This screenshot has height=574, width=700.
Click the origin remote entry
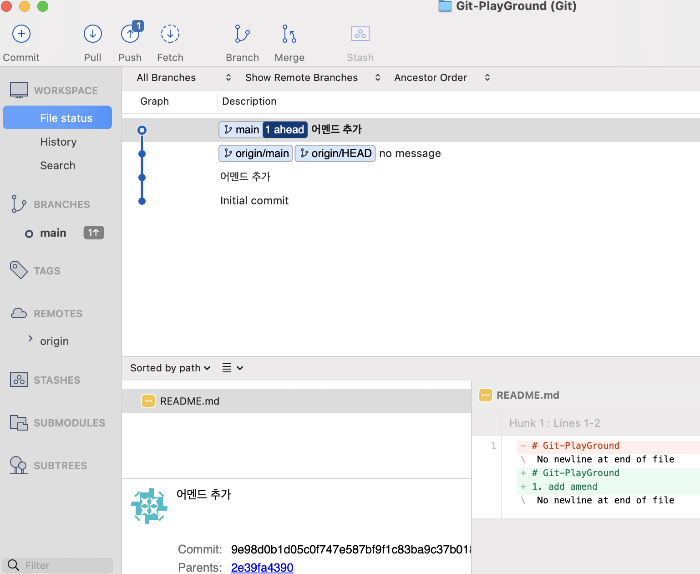click(x=54, y=341)
